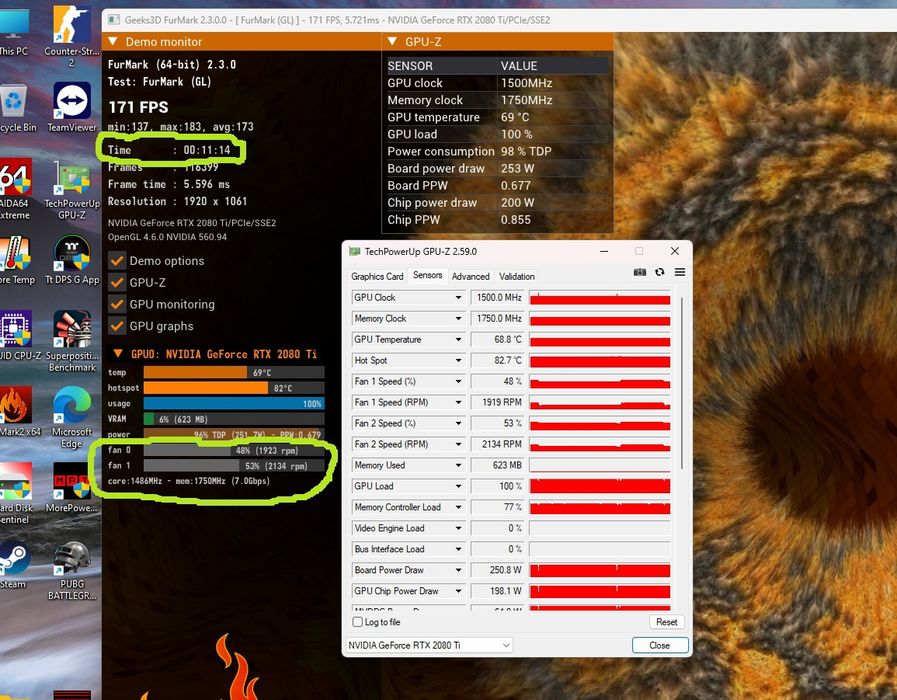Collapse the GPU-Z overlay panel
This screenshot has width=897, height=700.
[392, 41]
